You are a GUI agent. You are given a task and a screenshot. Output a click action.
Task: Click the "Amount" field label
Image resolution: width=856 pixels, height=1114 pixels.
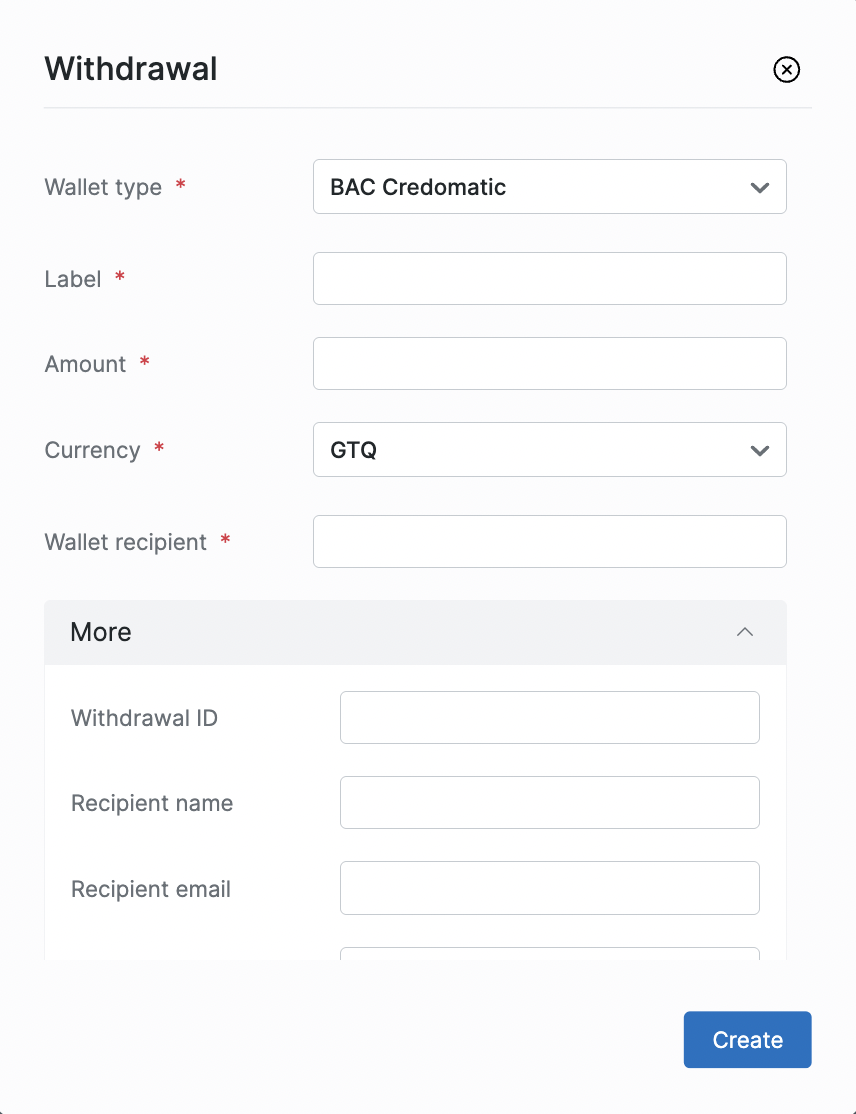(85, 364)
